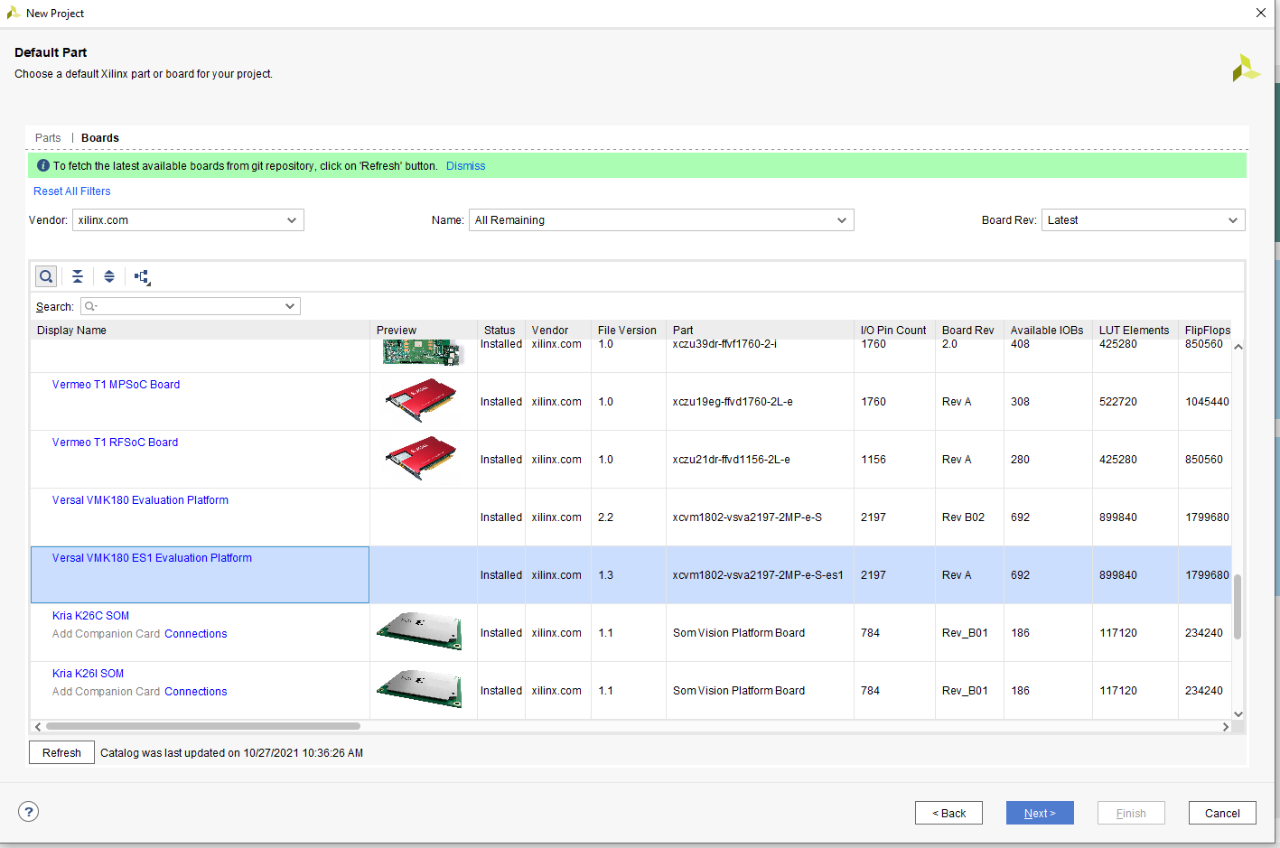Viewport: 1280px width, 848px height.
Task: Sort by FlipFlops column header
Action: pyautogui.click(x=1207, y=330)
